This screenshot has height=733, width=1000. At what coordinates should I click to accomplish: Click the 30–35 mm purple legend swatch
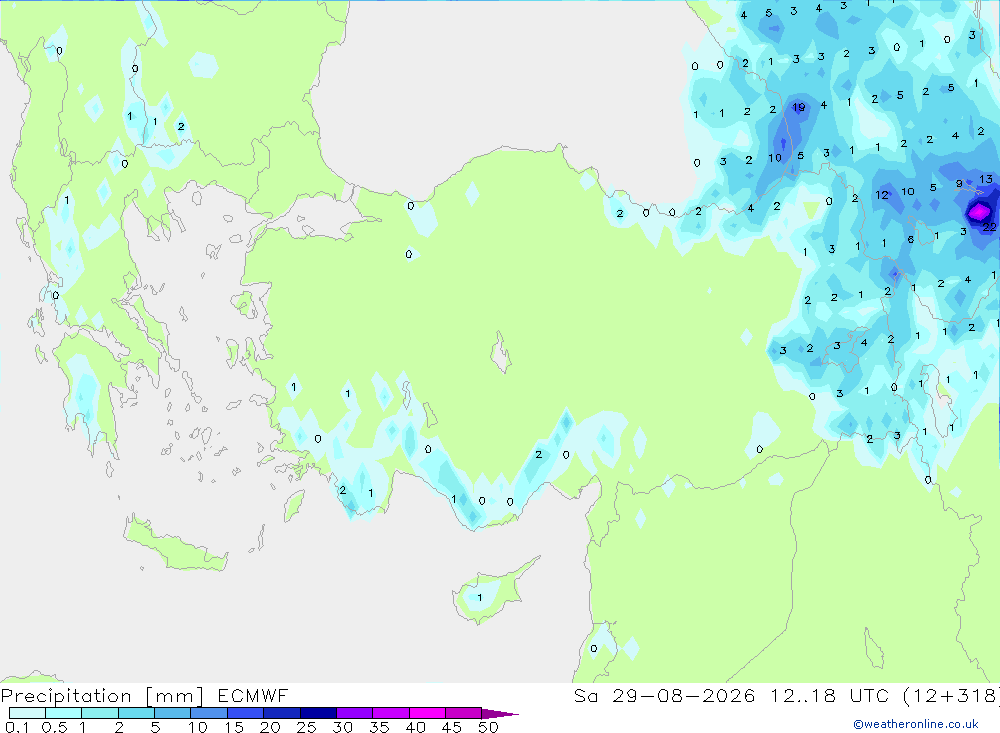(x=355, y=713)
